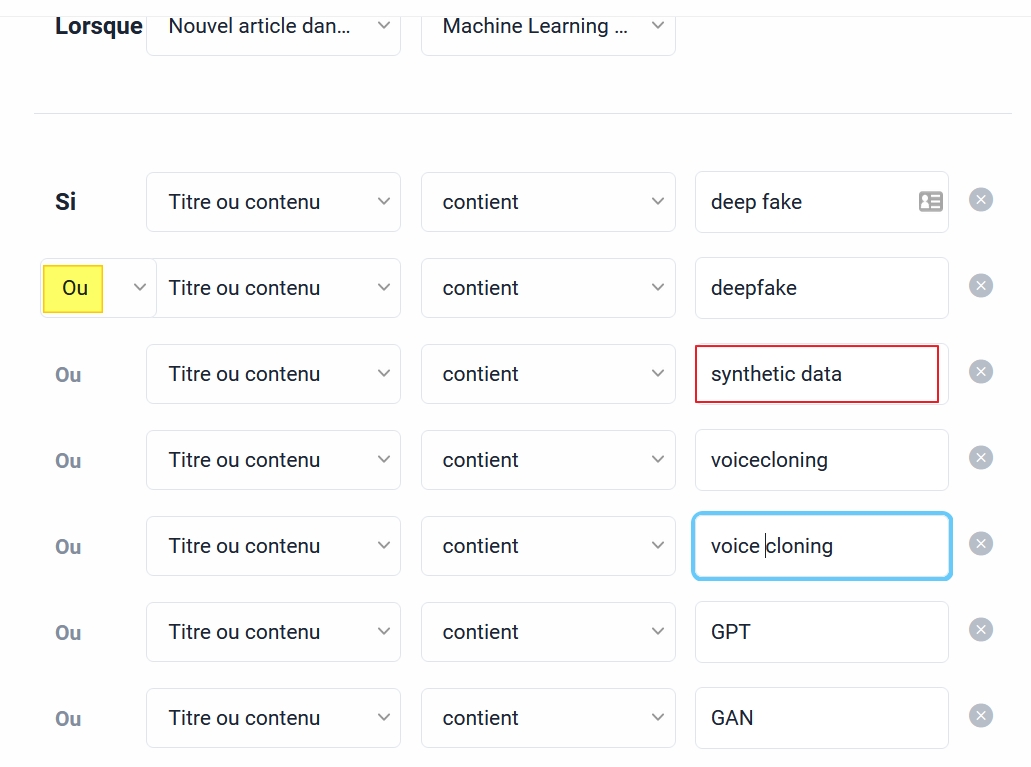This screenshot has height=767, width=1031.
Task: Remove the 'GAN' condition row
Action: point(980,716)
